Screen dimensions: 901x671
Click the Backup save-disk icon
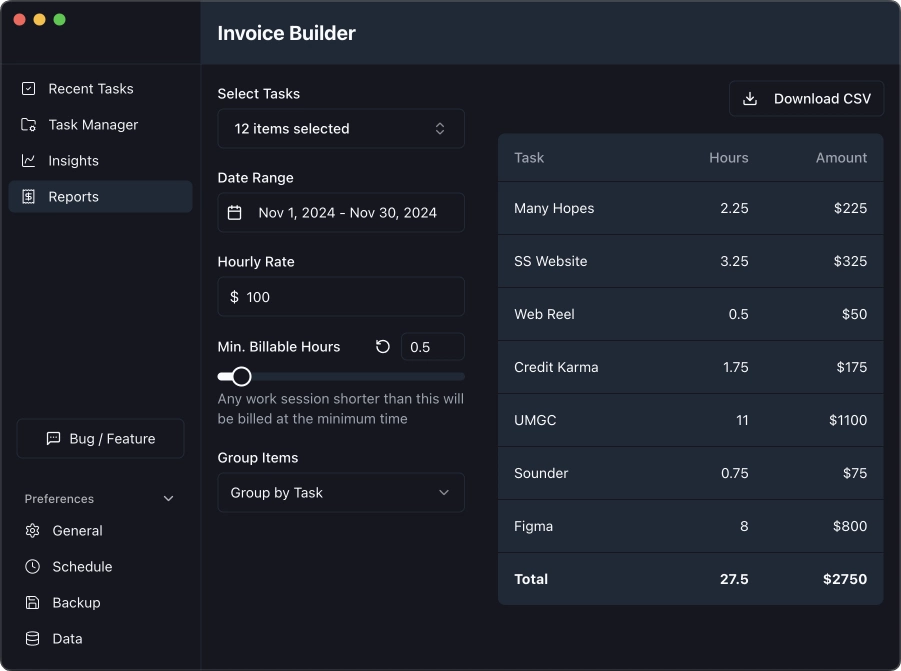click(33, 603)
